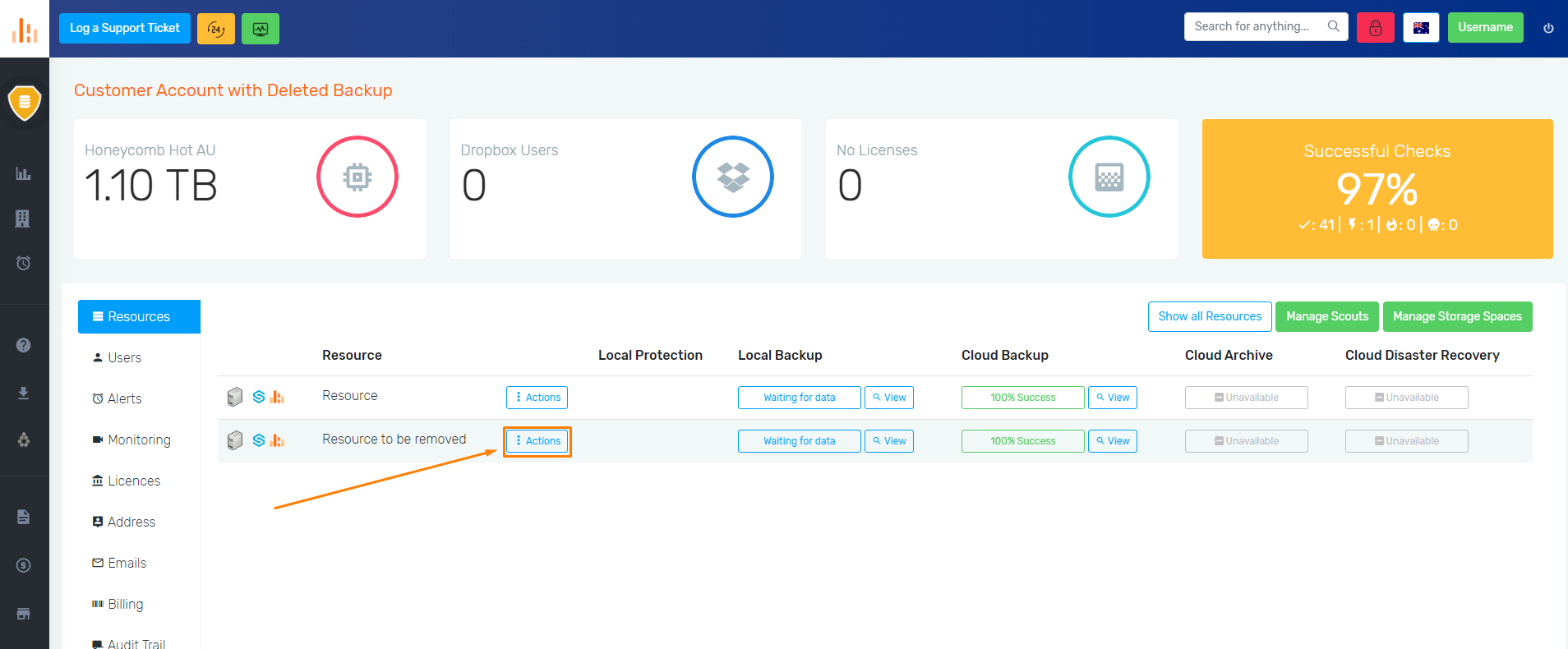Click the alarm clock sidebar icon
Image resolution: width=1568 pixels, height=649 pixels.
(24, 263)
